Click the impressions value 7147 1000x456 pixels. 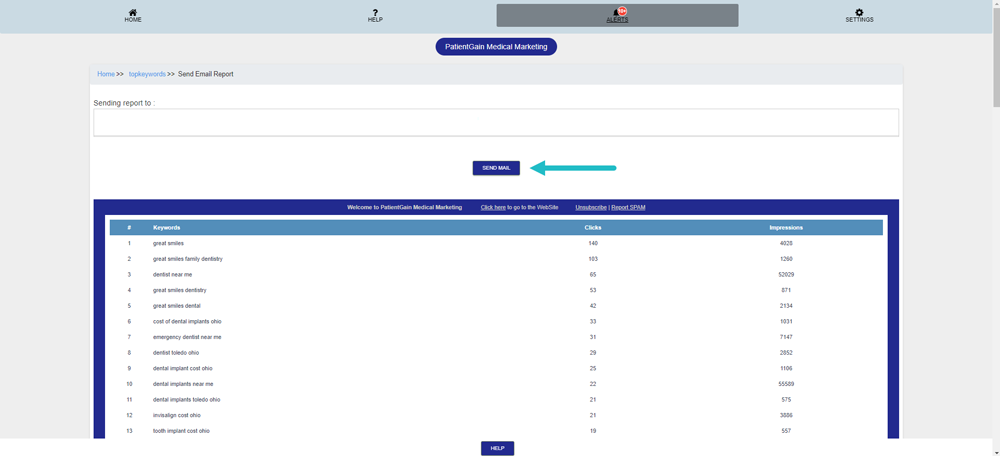[x=786, y=337]
